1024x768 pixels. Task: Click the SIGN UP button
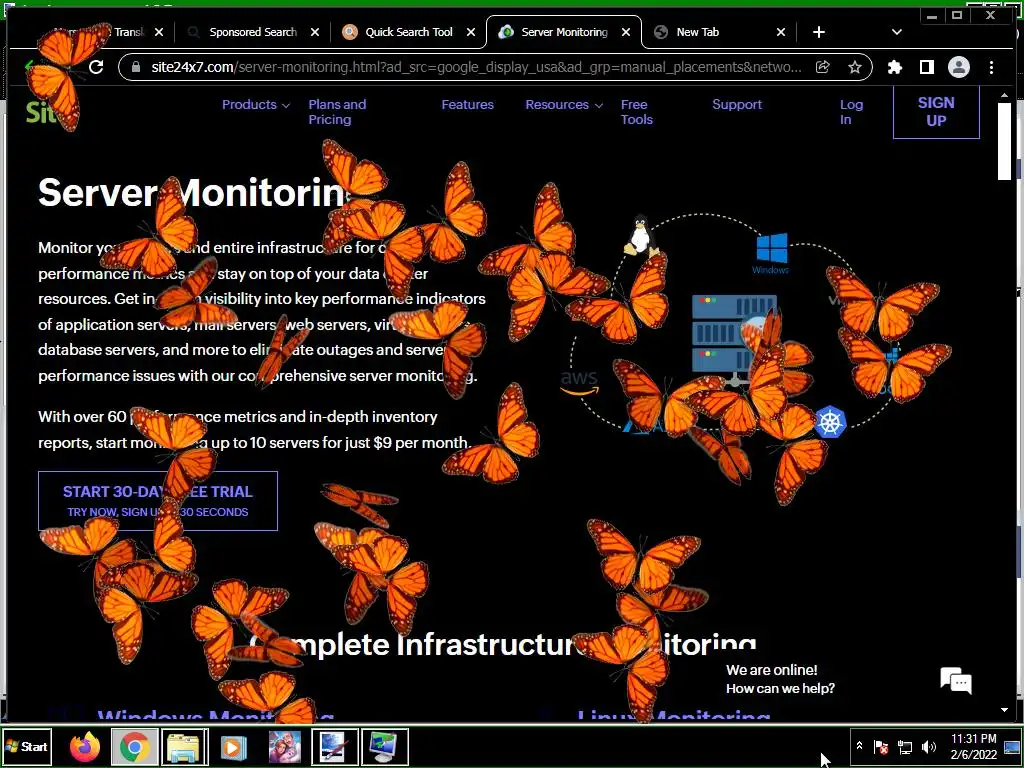(x=936, y=112)
